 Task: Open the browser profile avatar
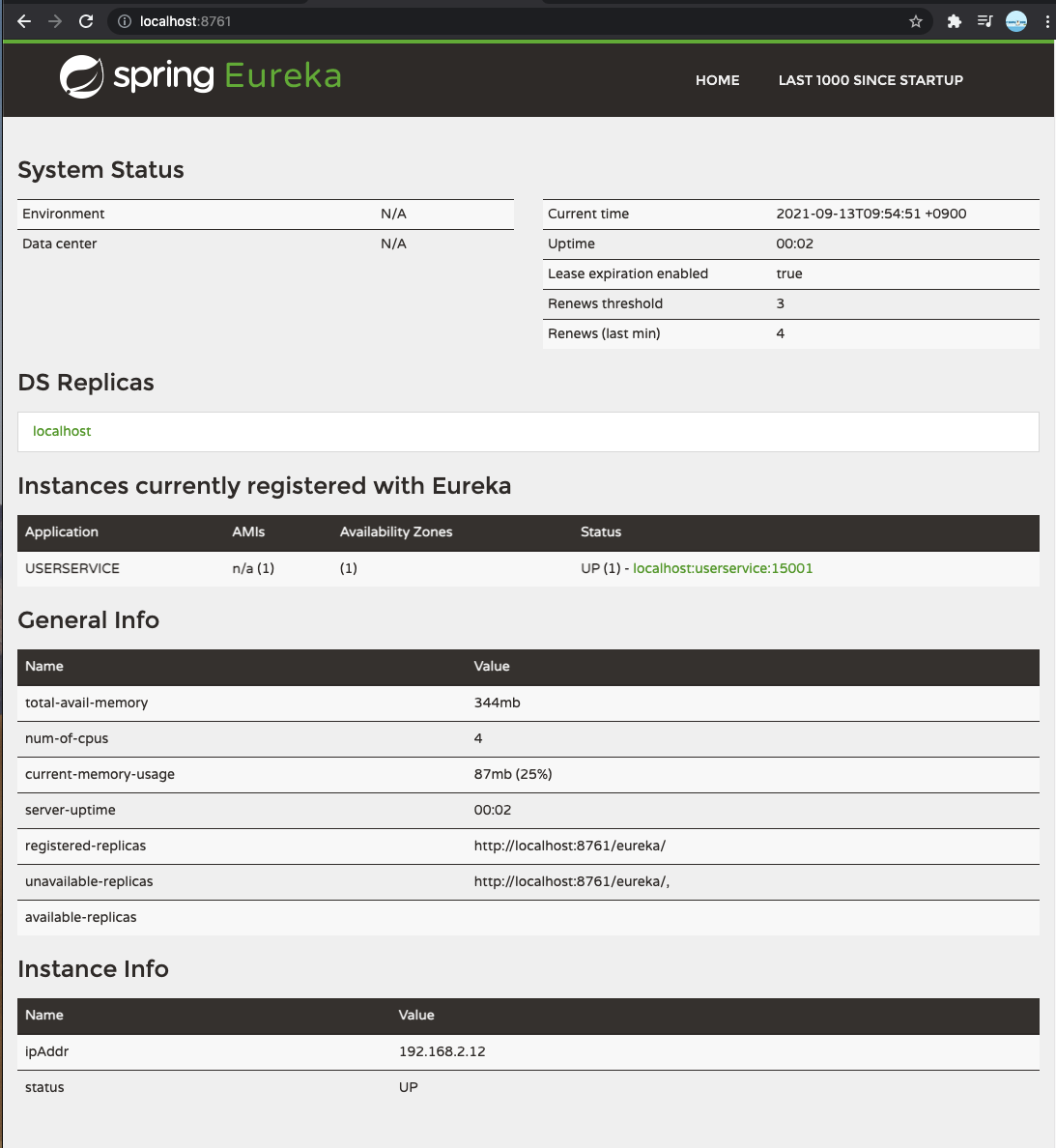pos(1016,21)
